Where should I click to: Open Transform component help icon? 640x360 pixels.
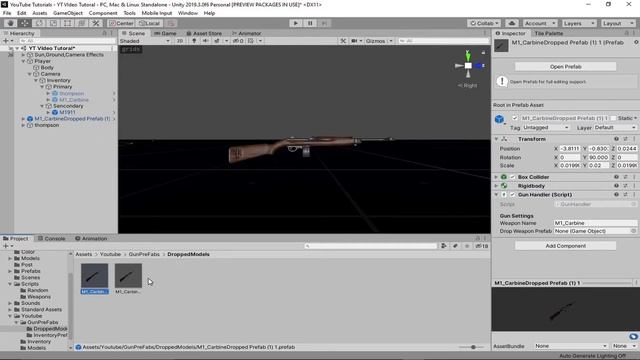point(616,139)
